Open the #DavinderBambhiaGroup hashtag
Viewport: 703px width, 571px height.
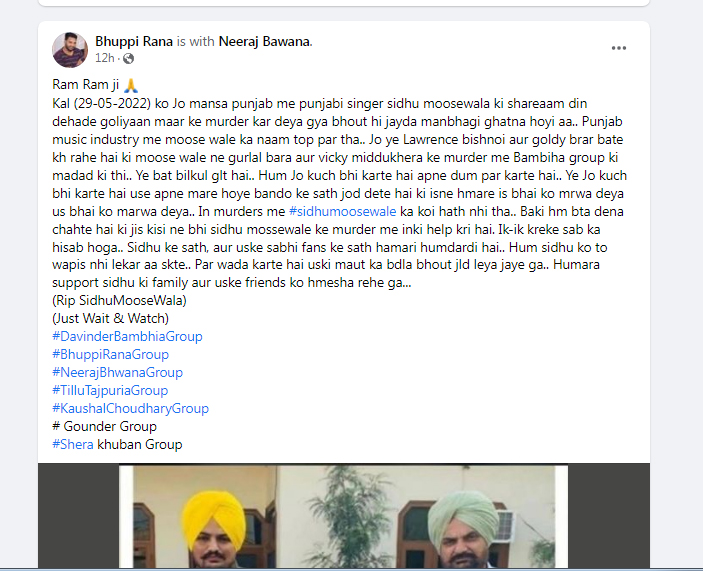pyautogui.click(x=127, y=337)
